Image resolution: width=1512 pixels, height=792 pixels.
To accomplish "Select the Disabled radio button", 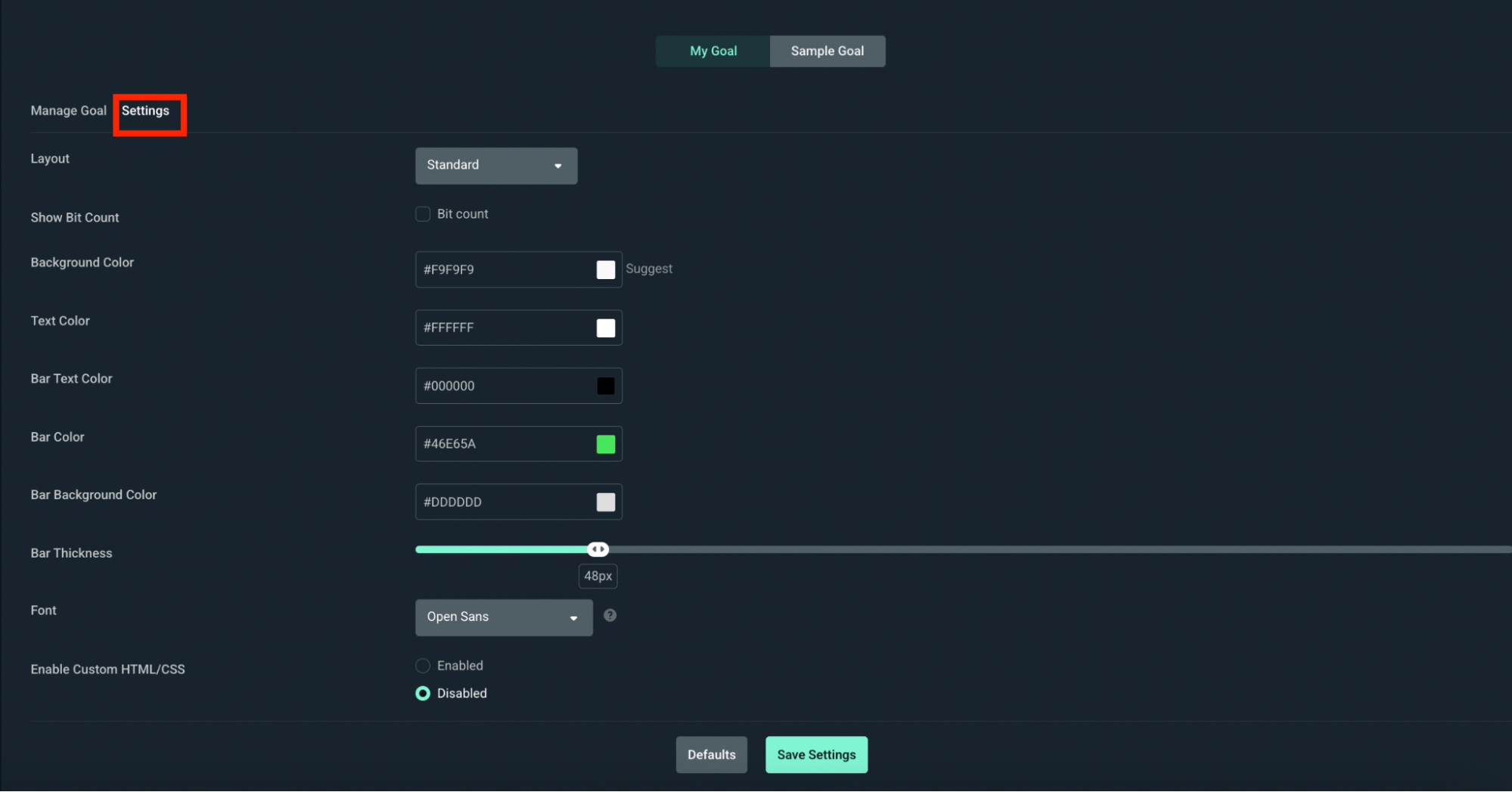I will click(x=423, y=693).
